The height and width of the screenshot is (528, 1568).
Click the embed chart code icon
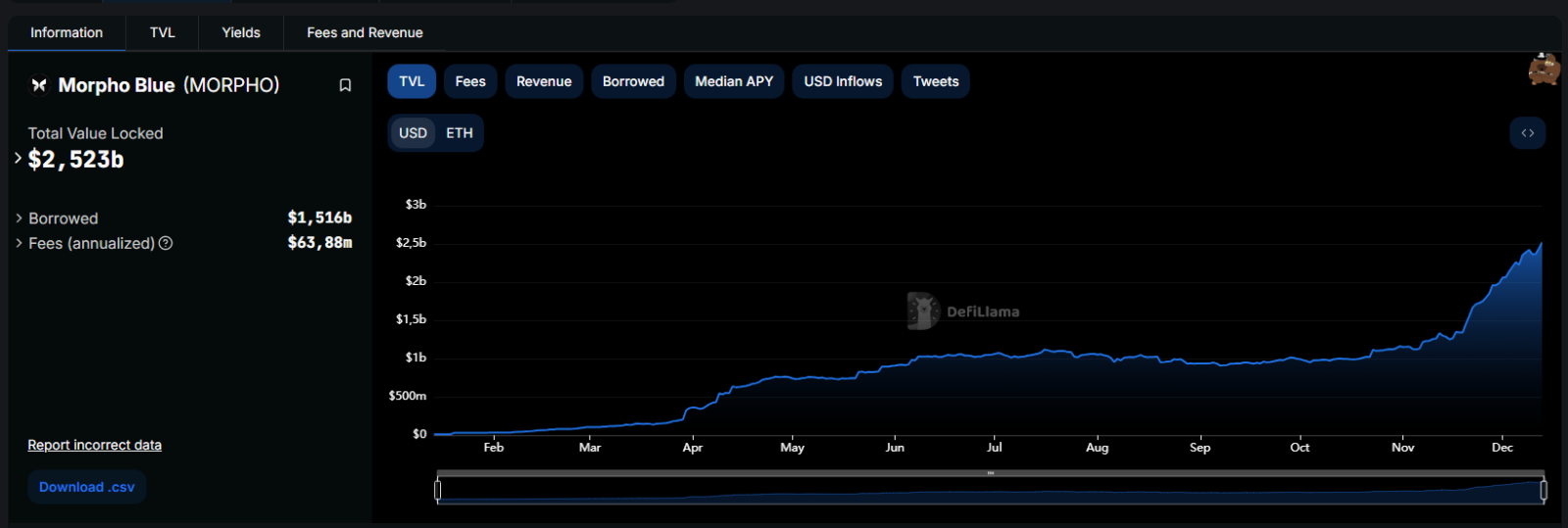click(1527, 133)
